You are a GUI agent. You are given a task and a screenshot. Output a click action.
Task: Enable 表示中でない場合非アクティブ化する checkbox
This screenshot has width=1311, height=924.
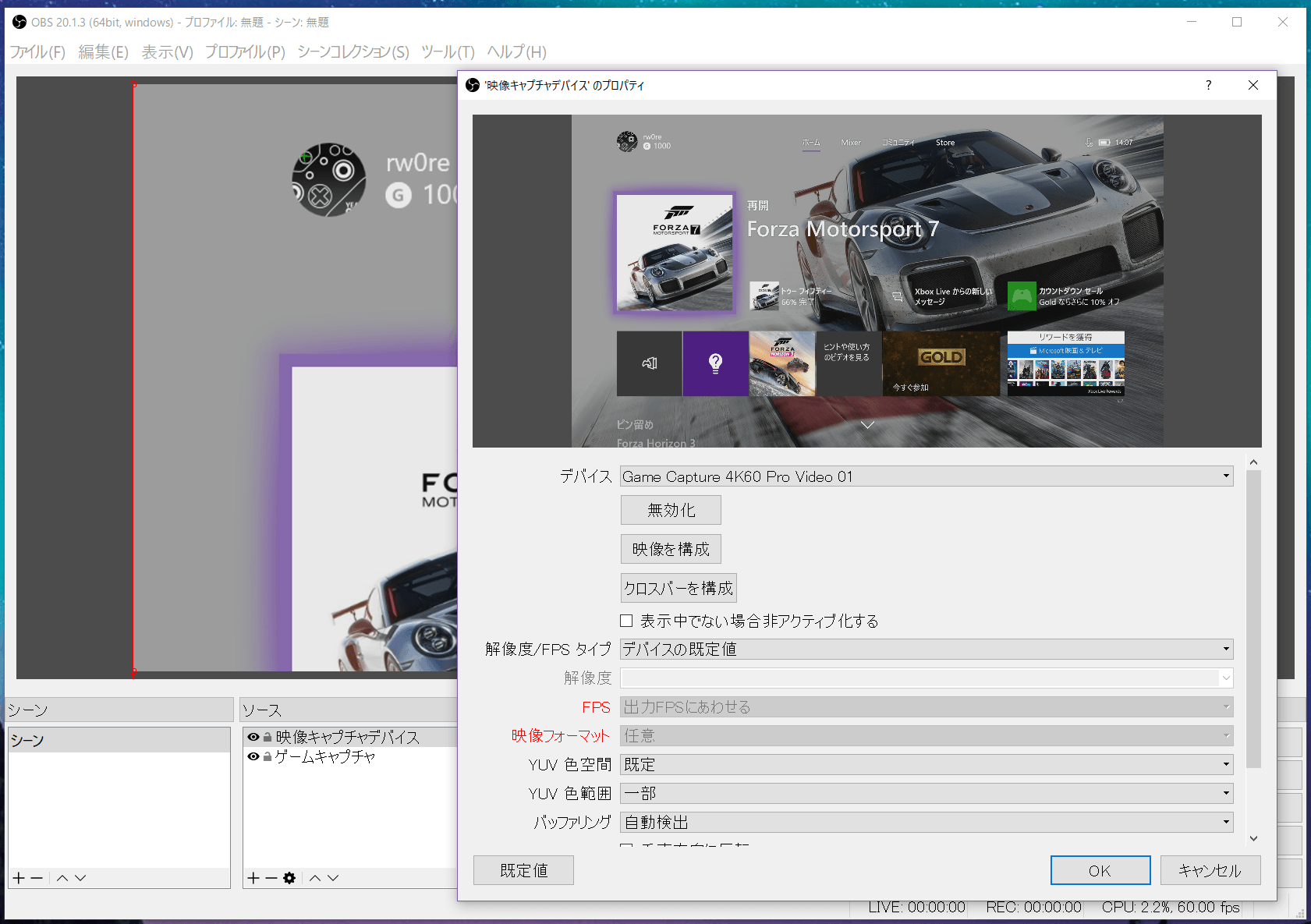coord(626,621)
